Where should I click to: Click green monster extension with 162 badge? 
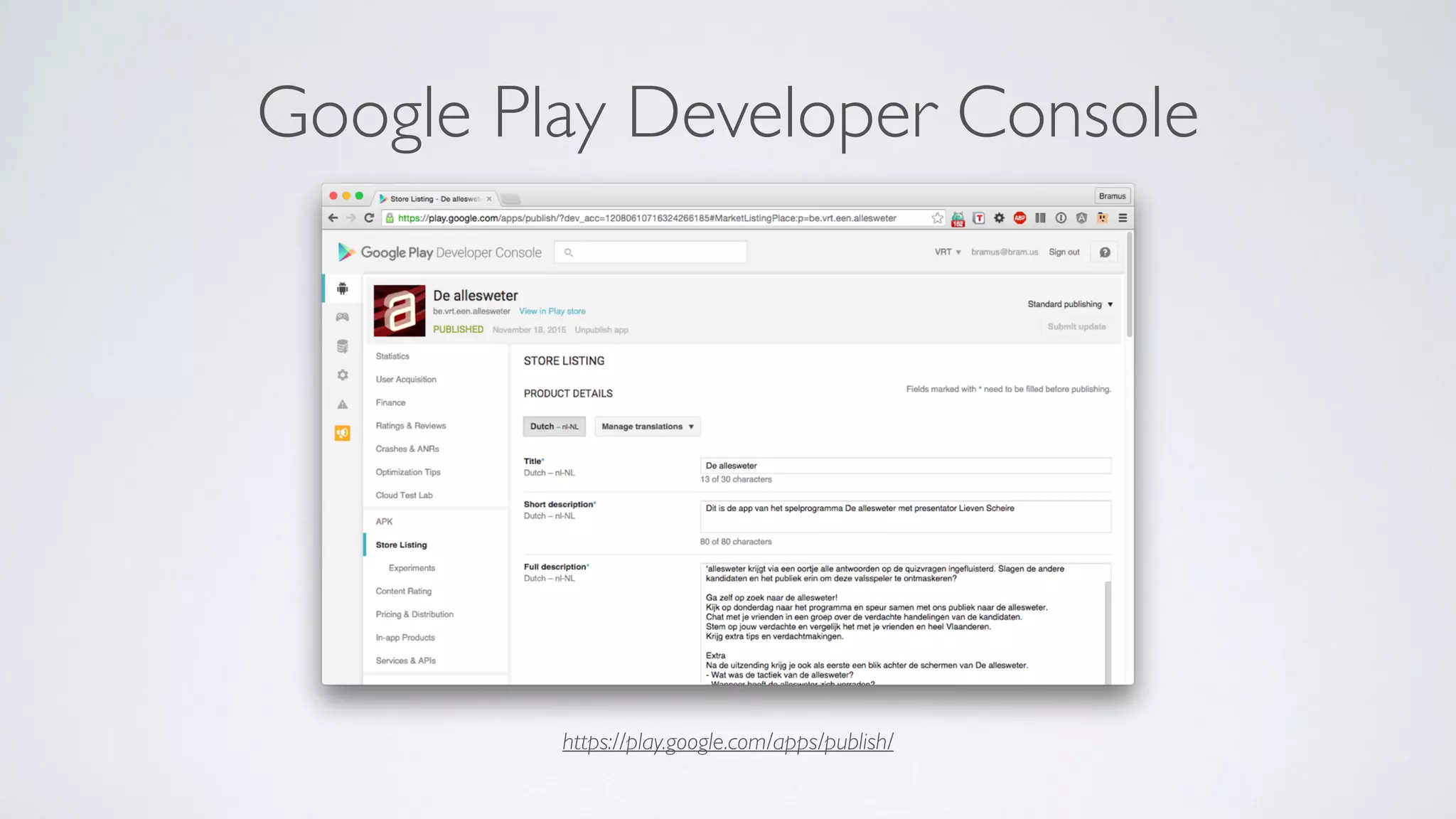pyautogui.click(x=958, y=219)
